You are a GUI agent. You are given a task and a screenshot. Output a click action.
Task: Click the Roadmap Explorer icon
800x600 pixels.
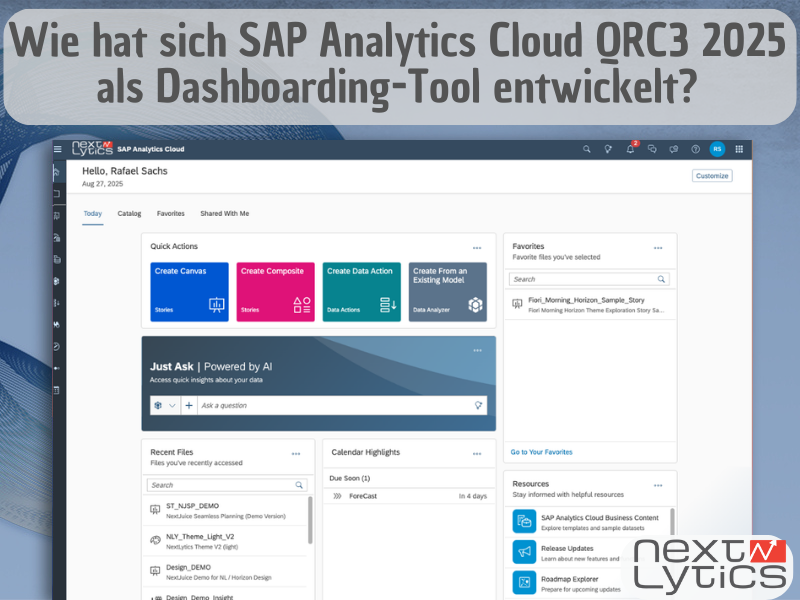(524, 582)
